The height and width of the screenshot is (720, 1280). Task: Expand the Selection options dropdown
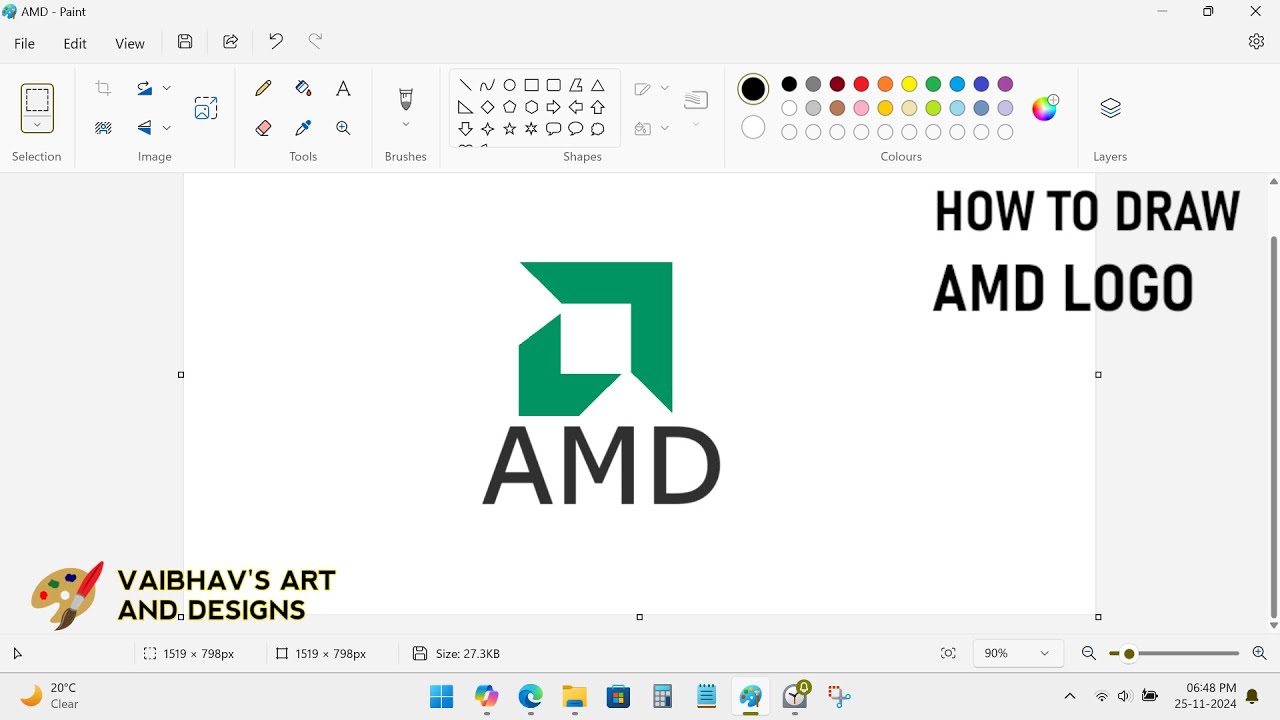click(x=37, y=125)
